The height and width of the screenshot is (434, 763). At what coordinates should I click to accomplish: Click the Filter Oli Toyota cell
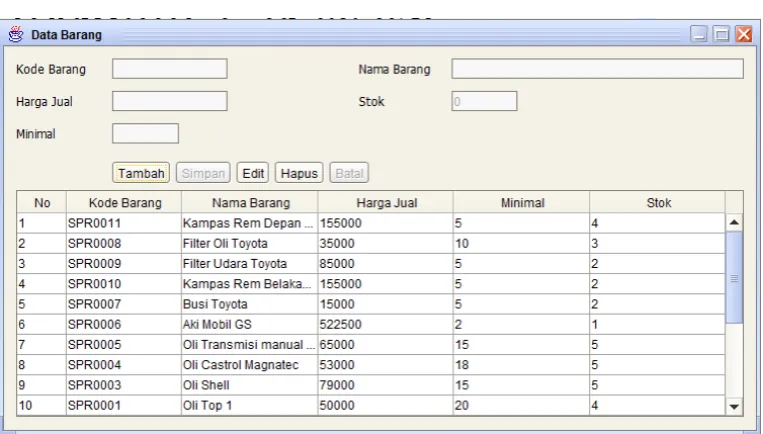(x=250, y=243)
